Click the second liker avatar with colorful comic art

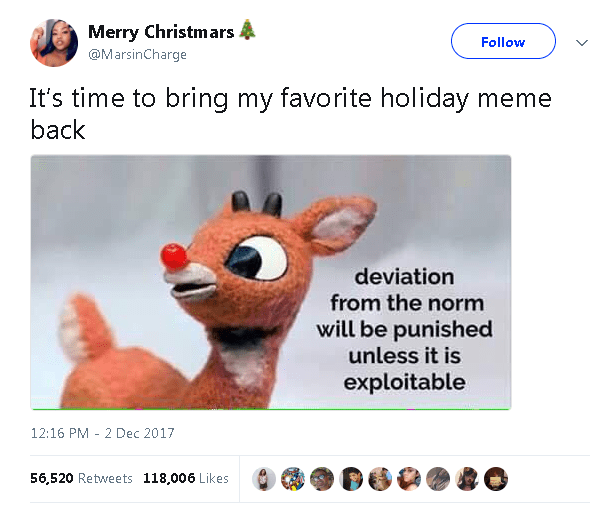coord(293,479)
